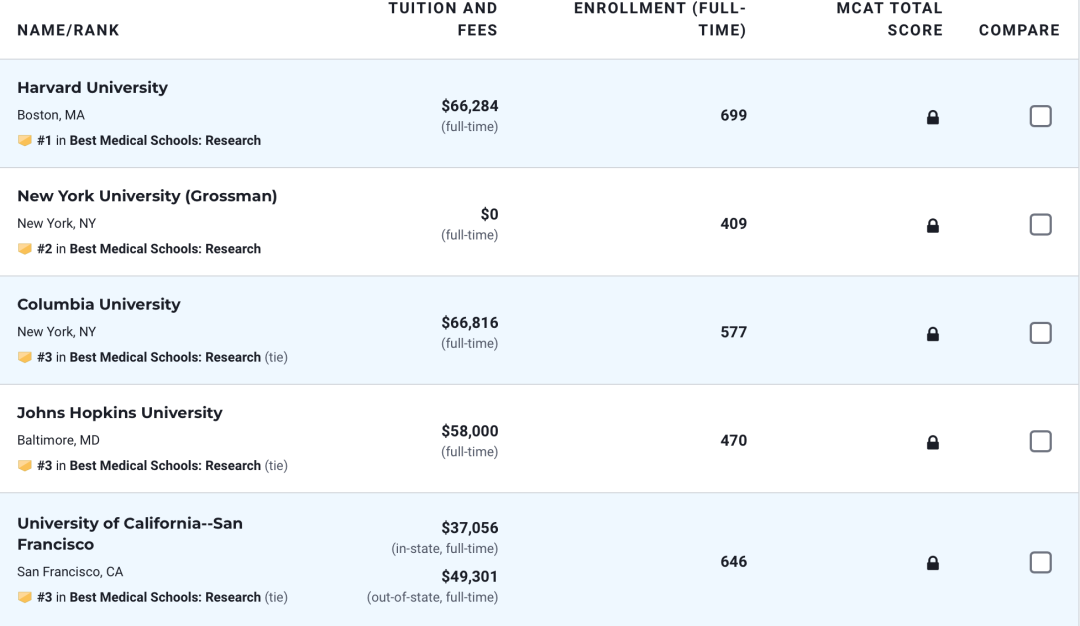
Task: Click the Columbia #3 ranking badge icon
Action: point(25,357)
